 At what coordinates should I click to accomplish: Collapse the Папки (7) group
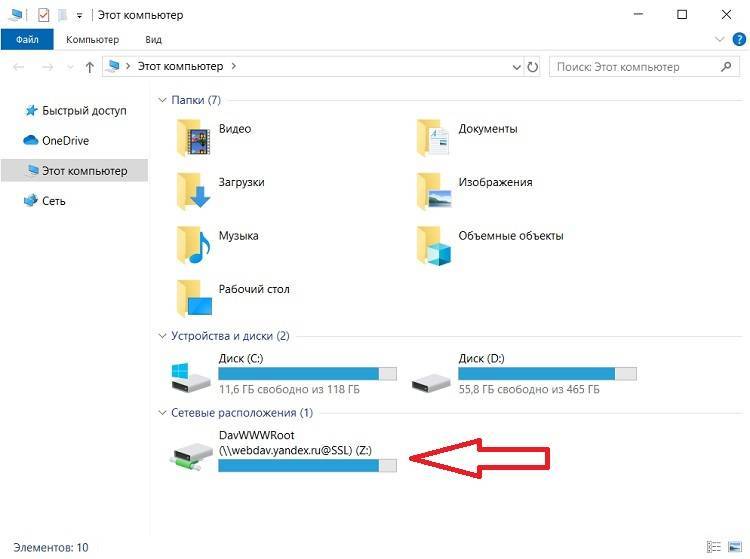[162, 100]
